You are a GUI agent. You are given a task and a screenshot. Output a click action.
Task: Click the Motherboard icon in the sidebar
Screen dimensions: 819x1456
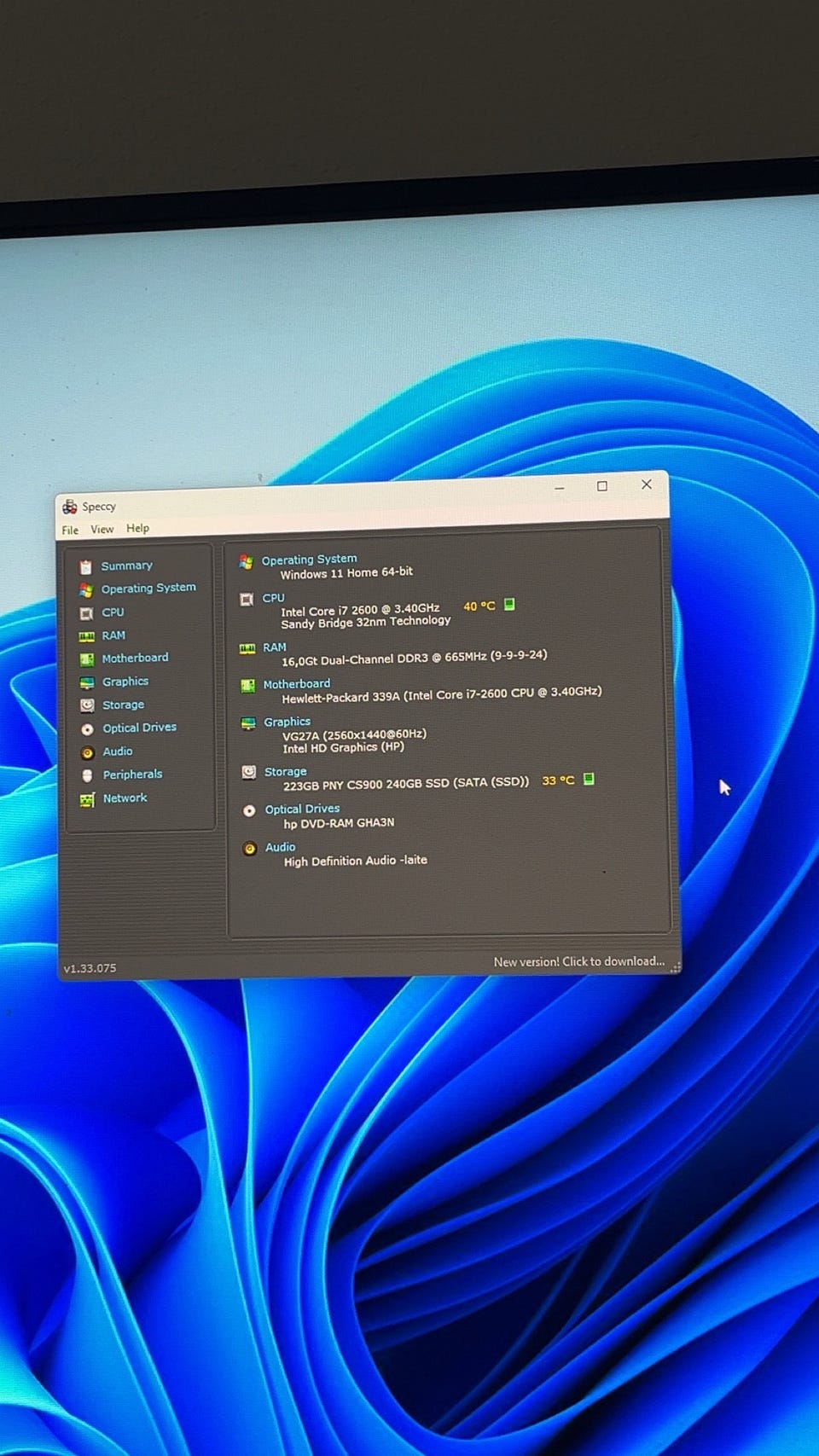click(x=86, y=659)
